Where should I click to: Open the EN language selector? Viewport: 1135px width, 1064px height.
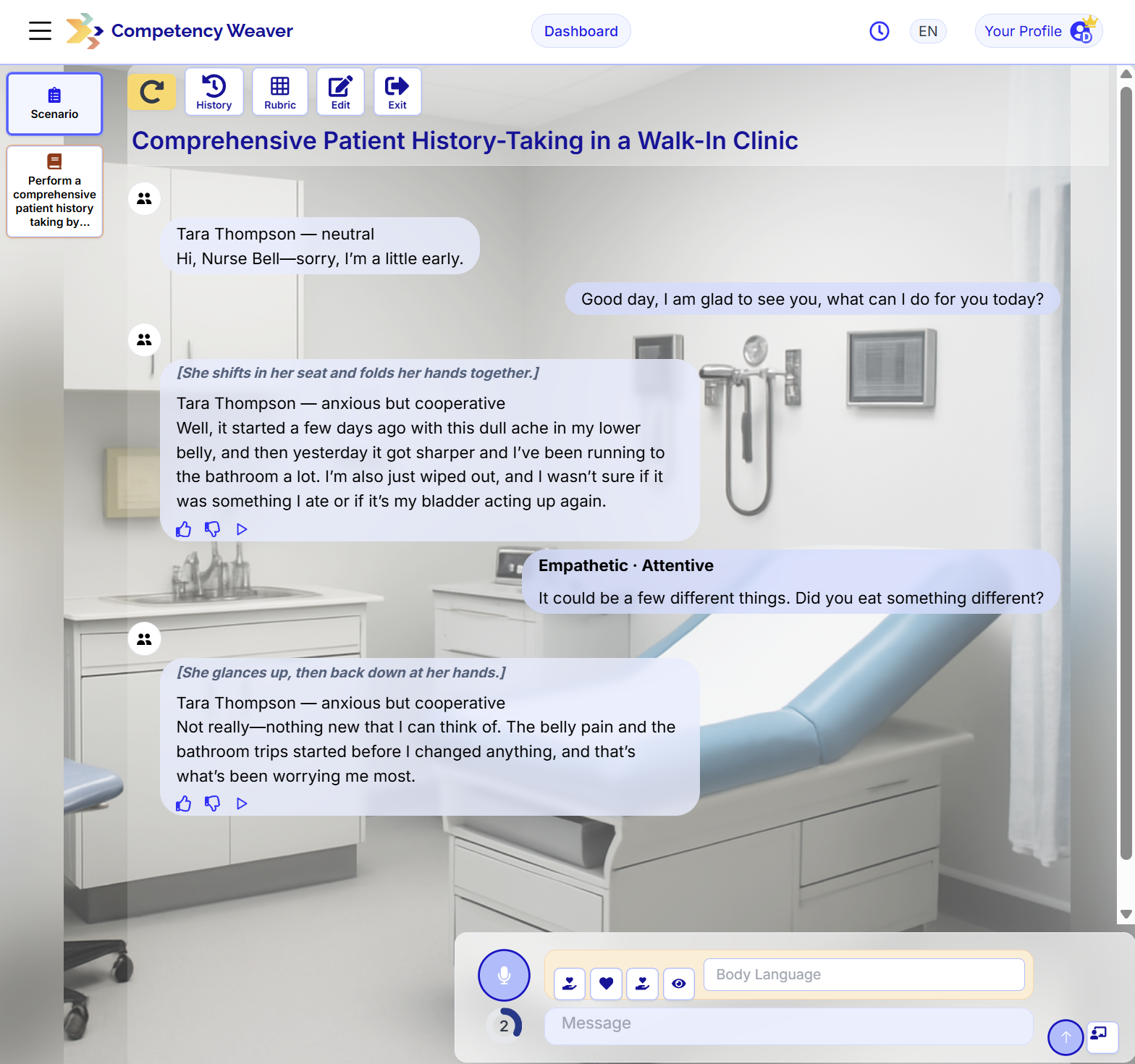928,31
